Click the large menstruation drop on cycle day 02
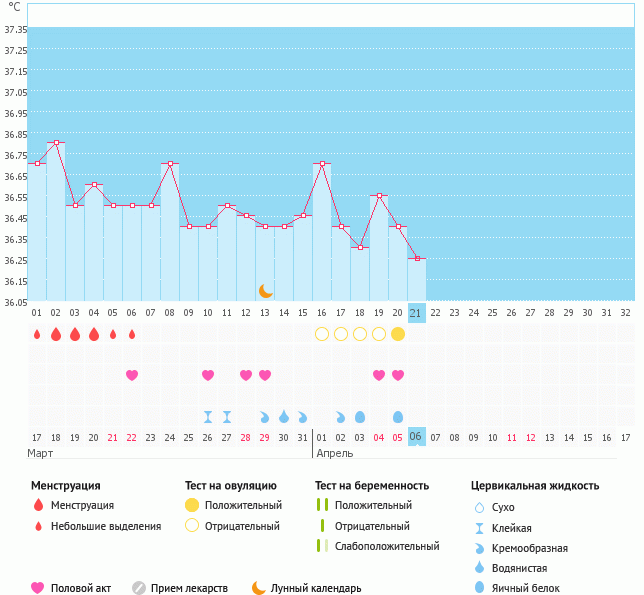 pos(56,334)
